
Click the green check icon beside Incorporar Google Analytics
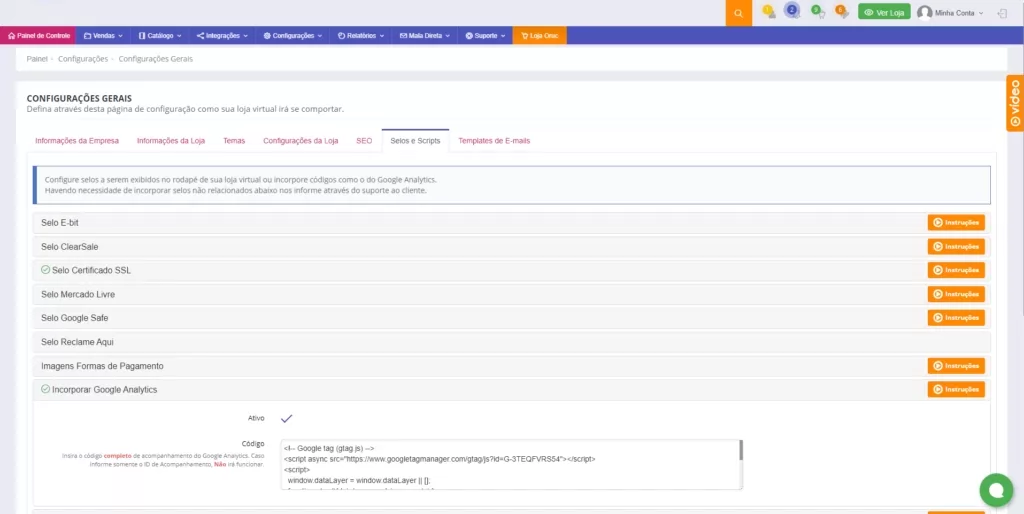point(45,389)
